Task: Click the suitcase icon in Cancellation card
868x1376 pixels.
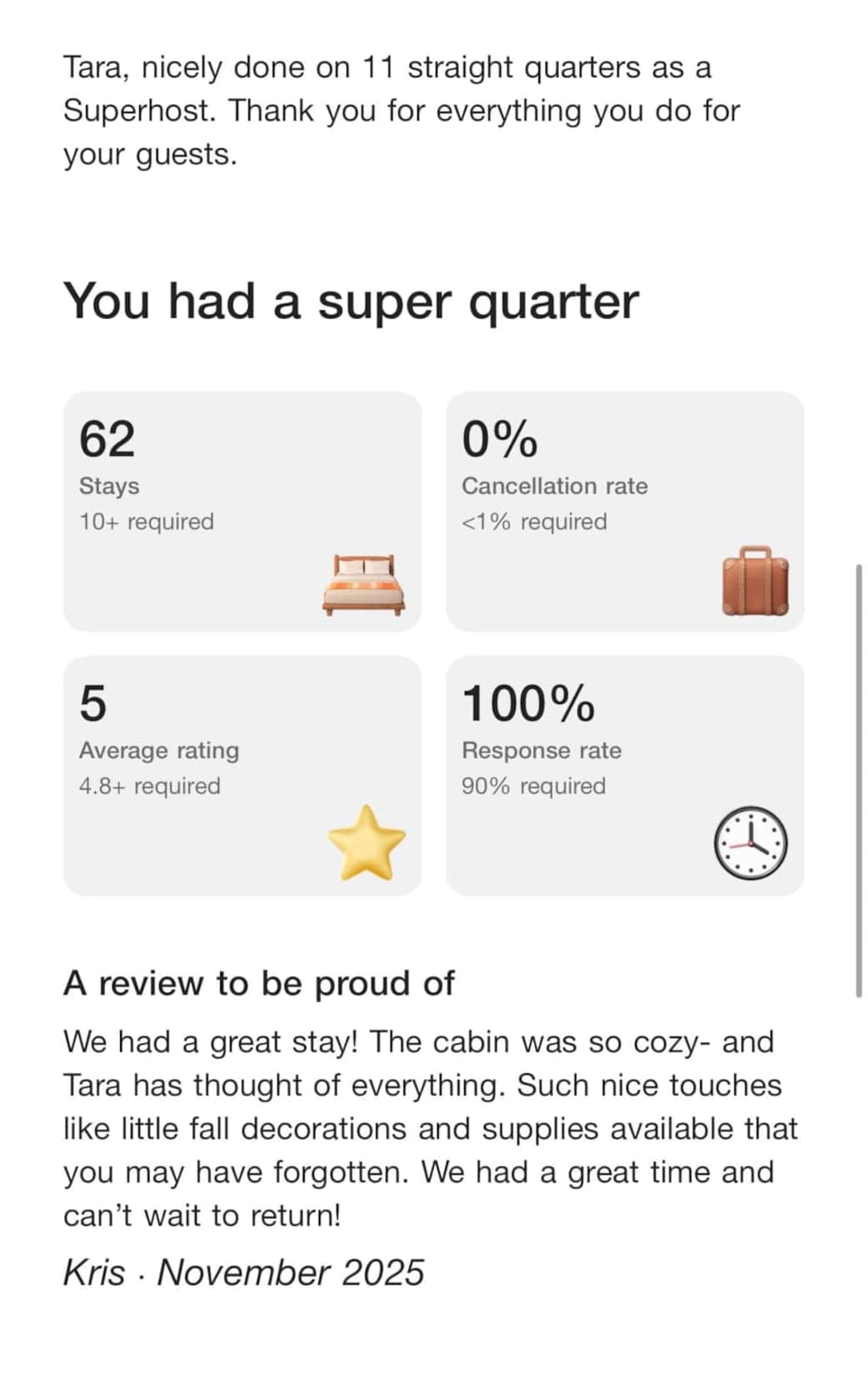Action: (x=755, y=581)
